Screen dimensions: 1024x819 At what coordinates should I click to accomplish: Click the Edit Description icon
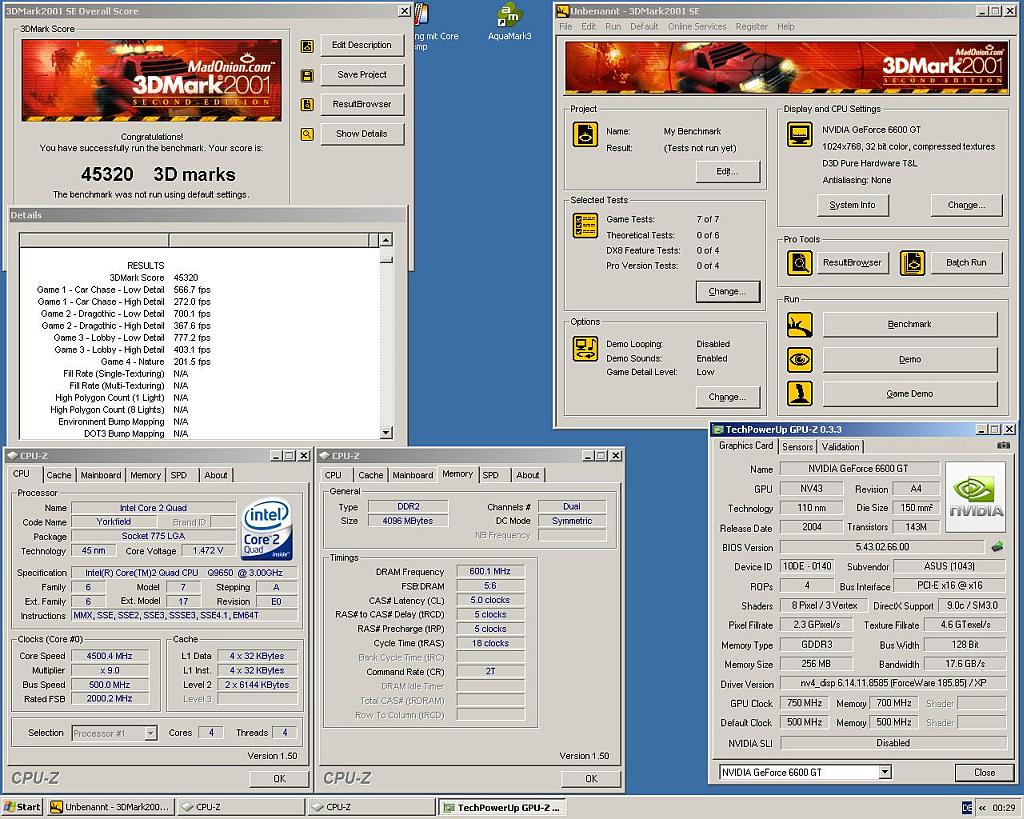point(307,46)
